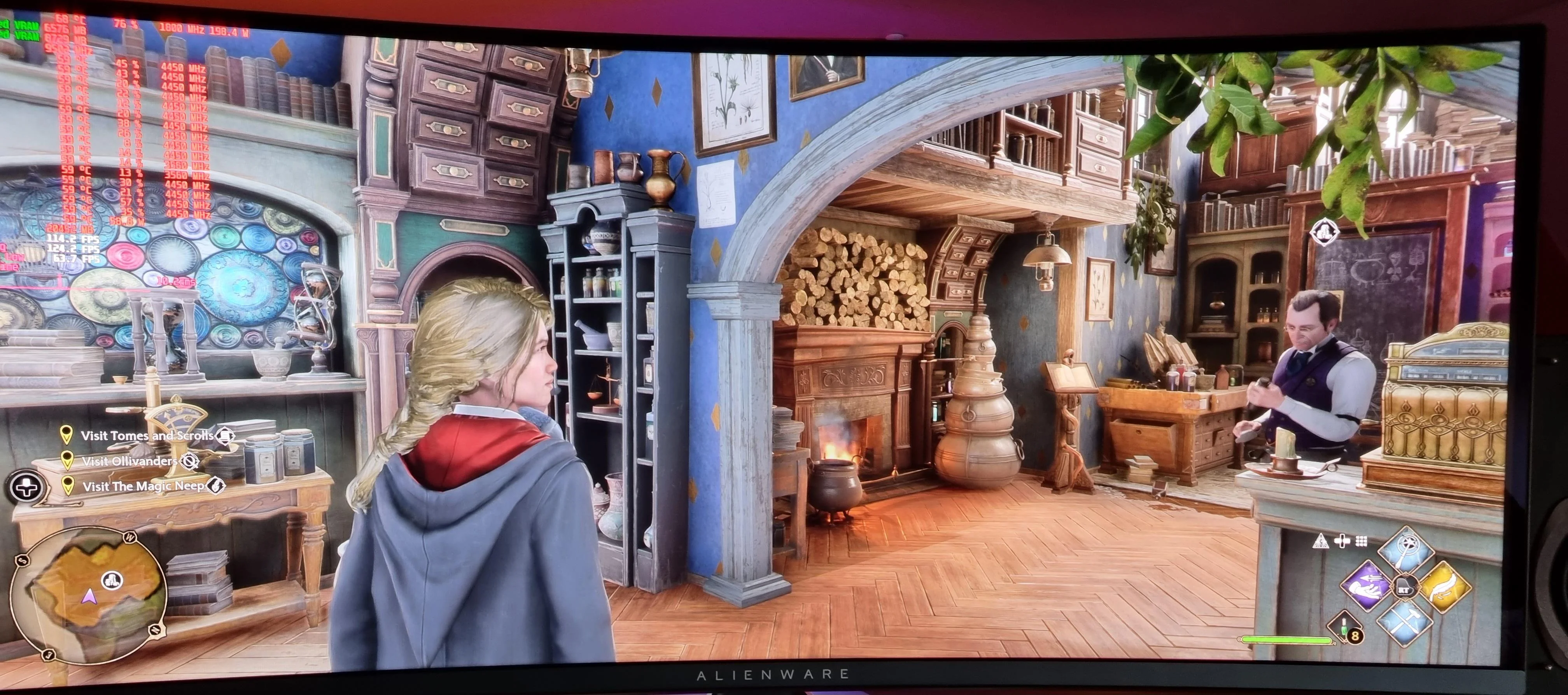Click the D-pad quest tracker icon
This screenshot has height=695, width=1568.
click(x=26, y=487)
